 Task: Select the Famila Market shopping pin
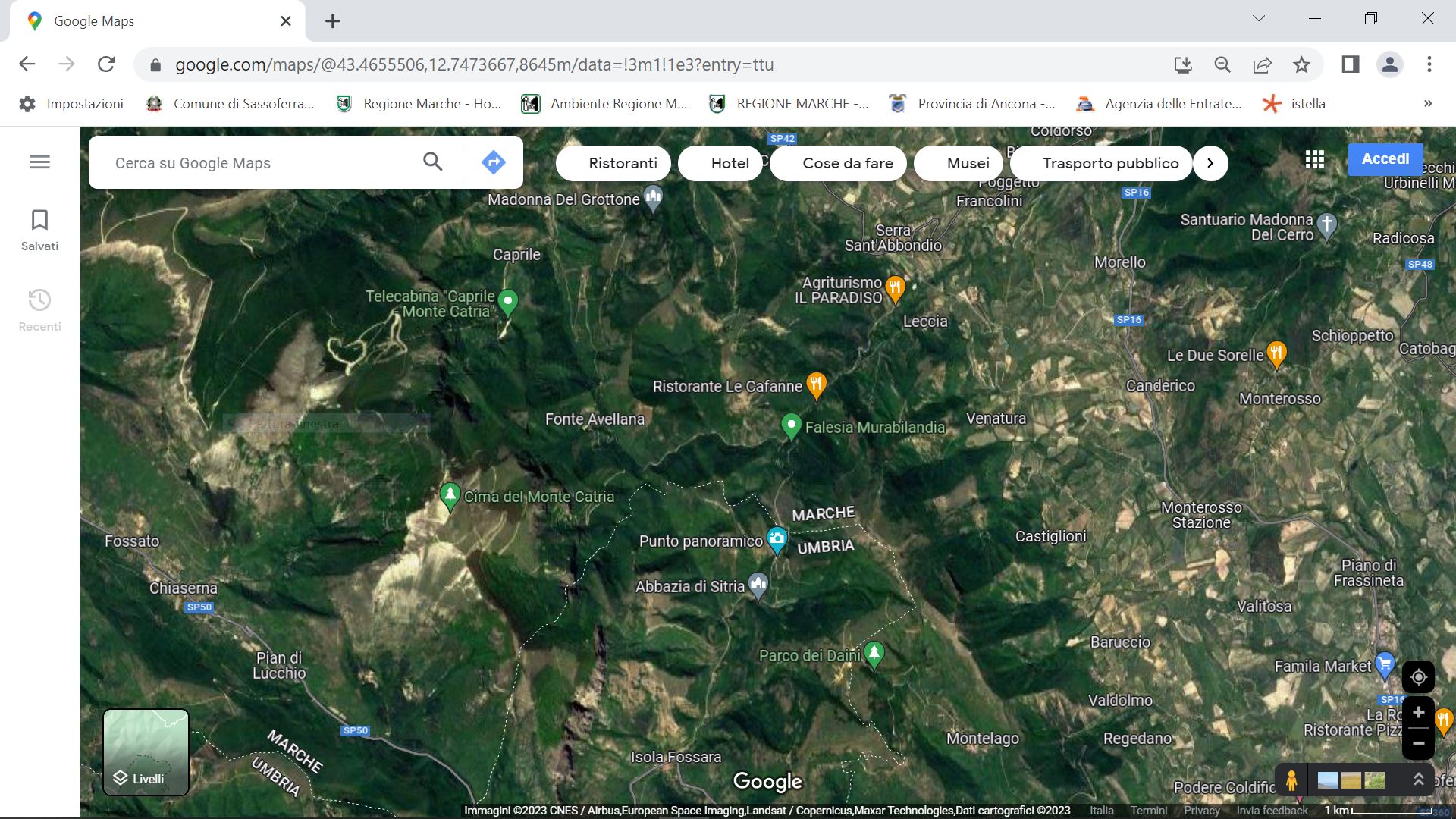pos(1385,665)
